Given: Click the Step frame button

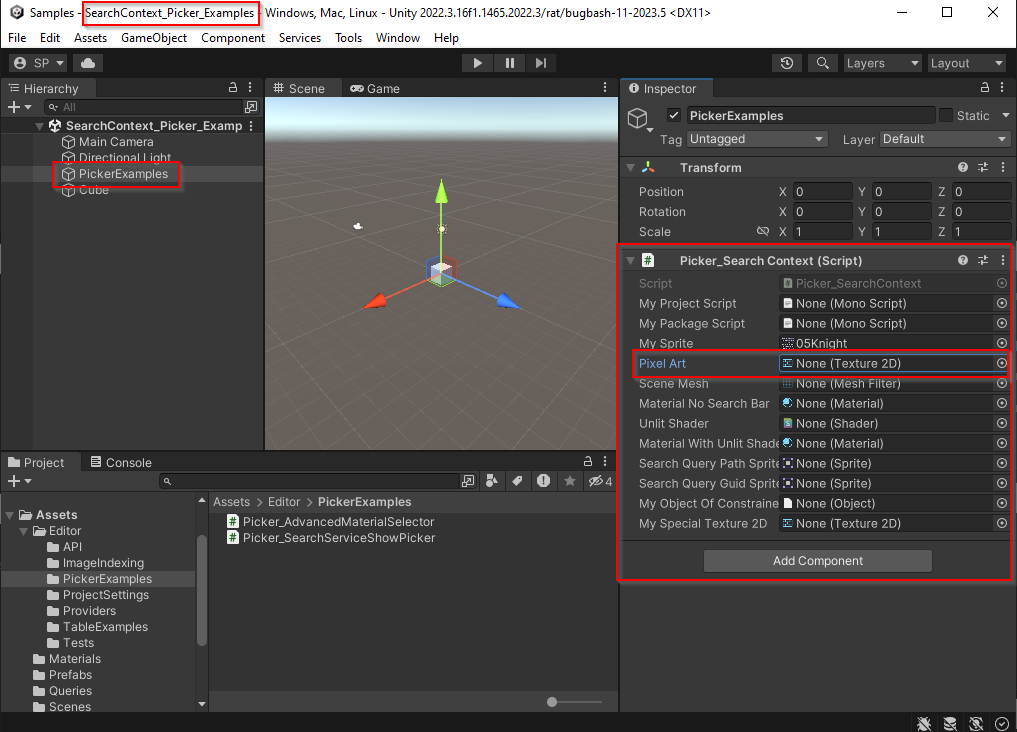Looking at the screenshot, I should coord(541,63).
